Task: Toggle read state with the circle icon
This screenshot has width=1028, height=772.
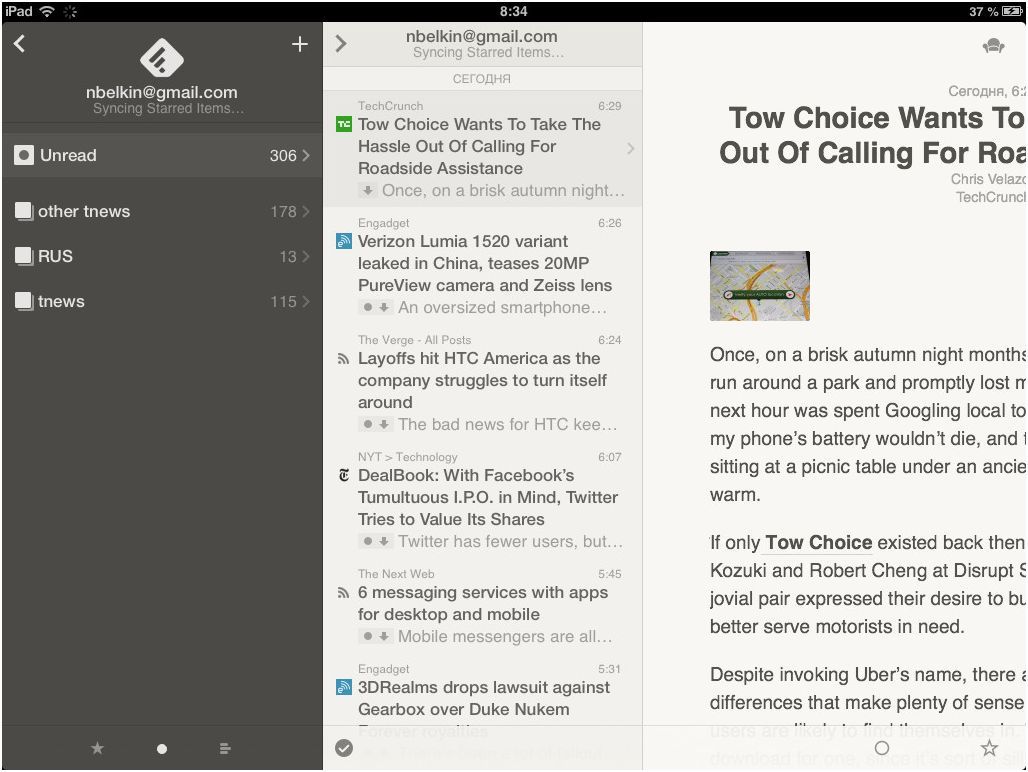Action: [x=882, y=747]
